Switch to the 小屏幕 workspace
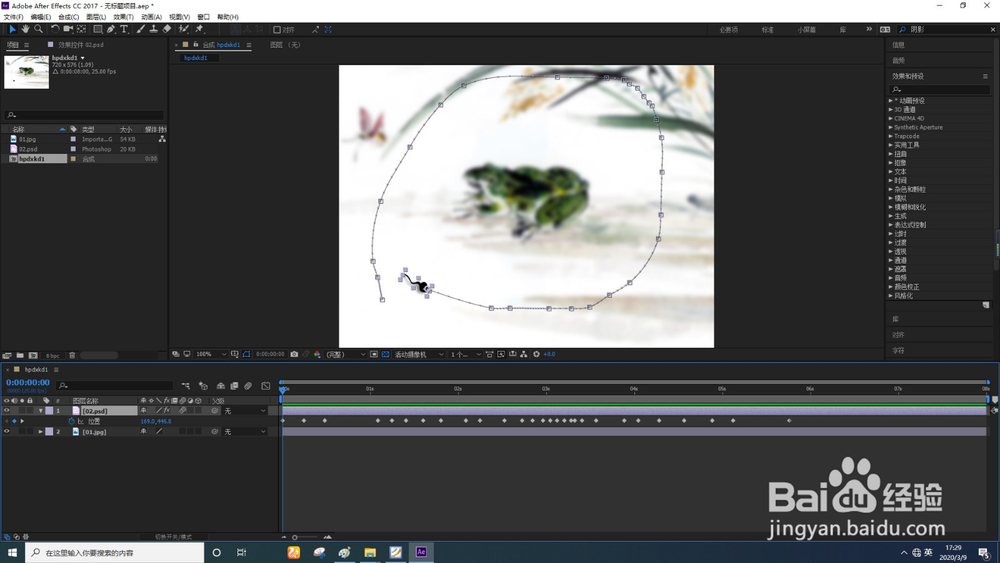 (806, 30)
